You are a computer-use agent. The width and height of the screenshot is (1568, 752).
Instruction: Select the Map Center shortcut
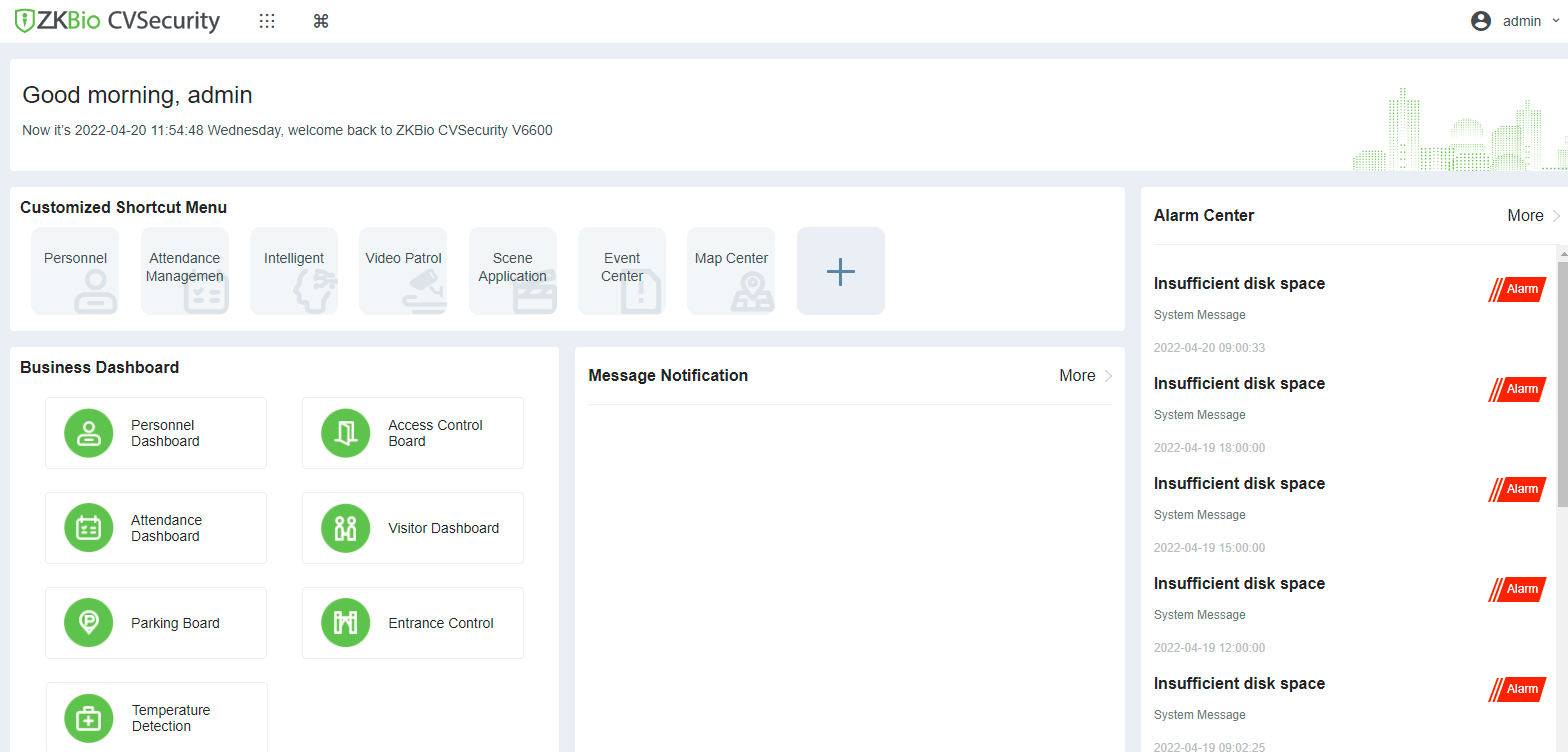pyautogui.click(x=731, y=271)
